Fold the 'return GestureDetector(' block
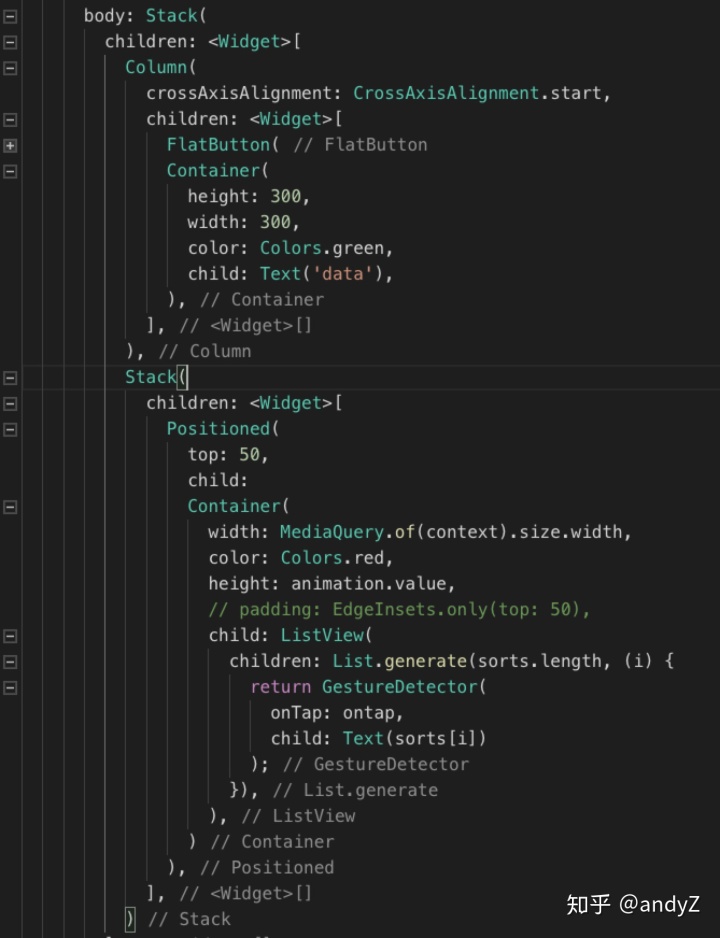Screen dimensions: 720x938 (x=10, y=687)
